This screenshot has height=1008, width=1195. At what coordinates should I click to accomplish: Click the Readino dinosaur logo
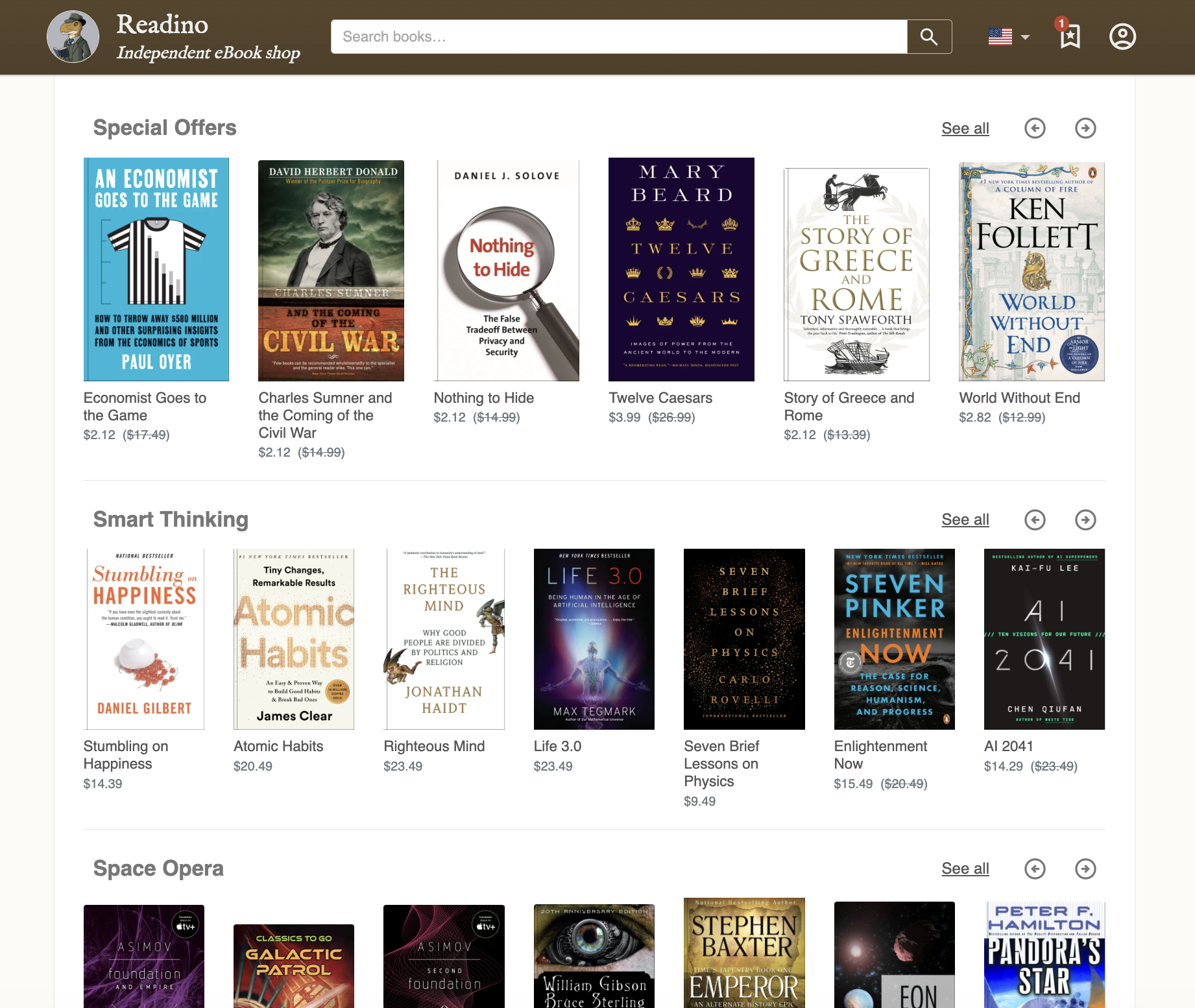73,37
